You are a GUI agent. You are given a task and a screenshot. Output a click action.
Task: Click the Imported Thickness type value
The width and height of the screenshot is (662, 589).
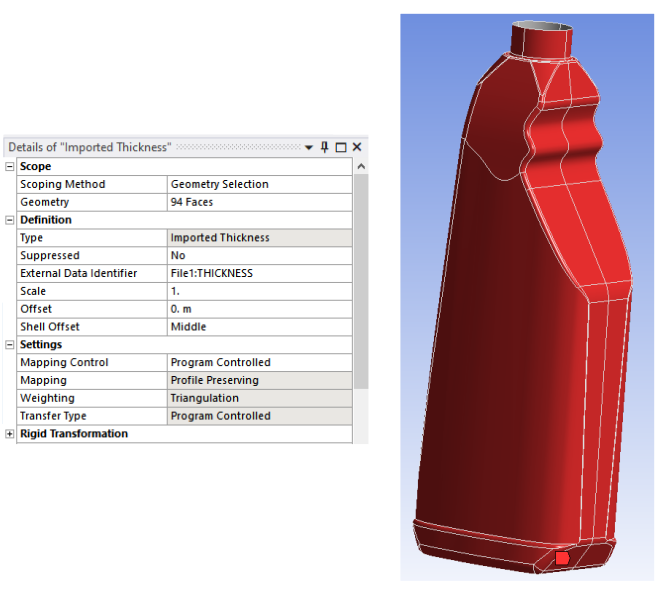pos(260,238)
